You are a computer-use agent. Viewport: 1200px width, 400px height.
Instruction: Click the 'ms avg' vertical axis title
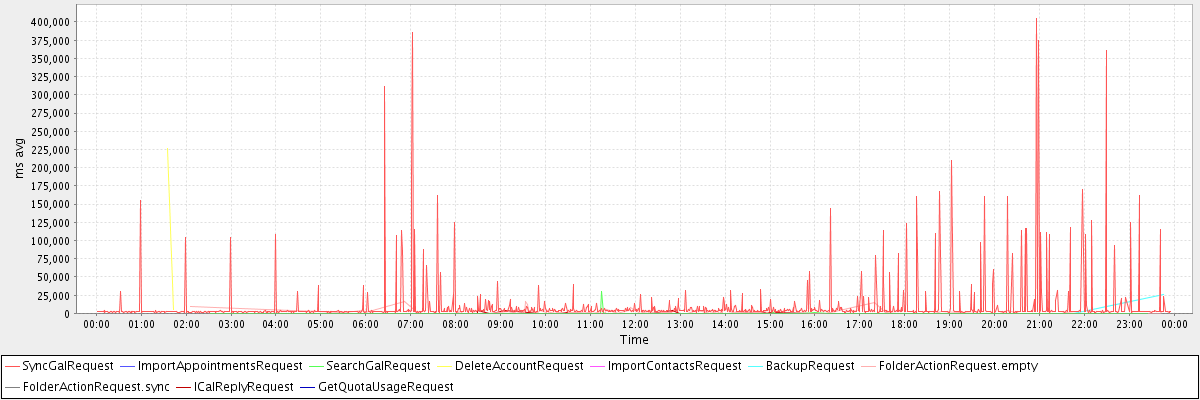click(x=20, y=159)
